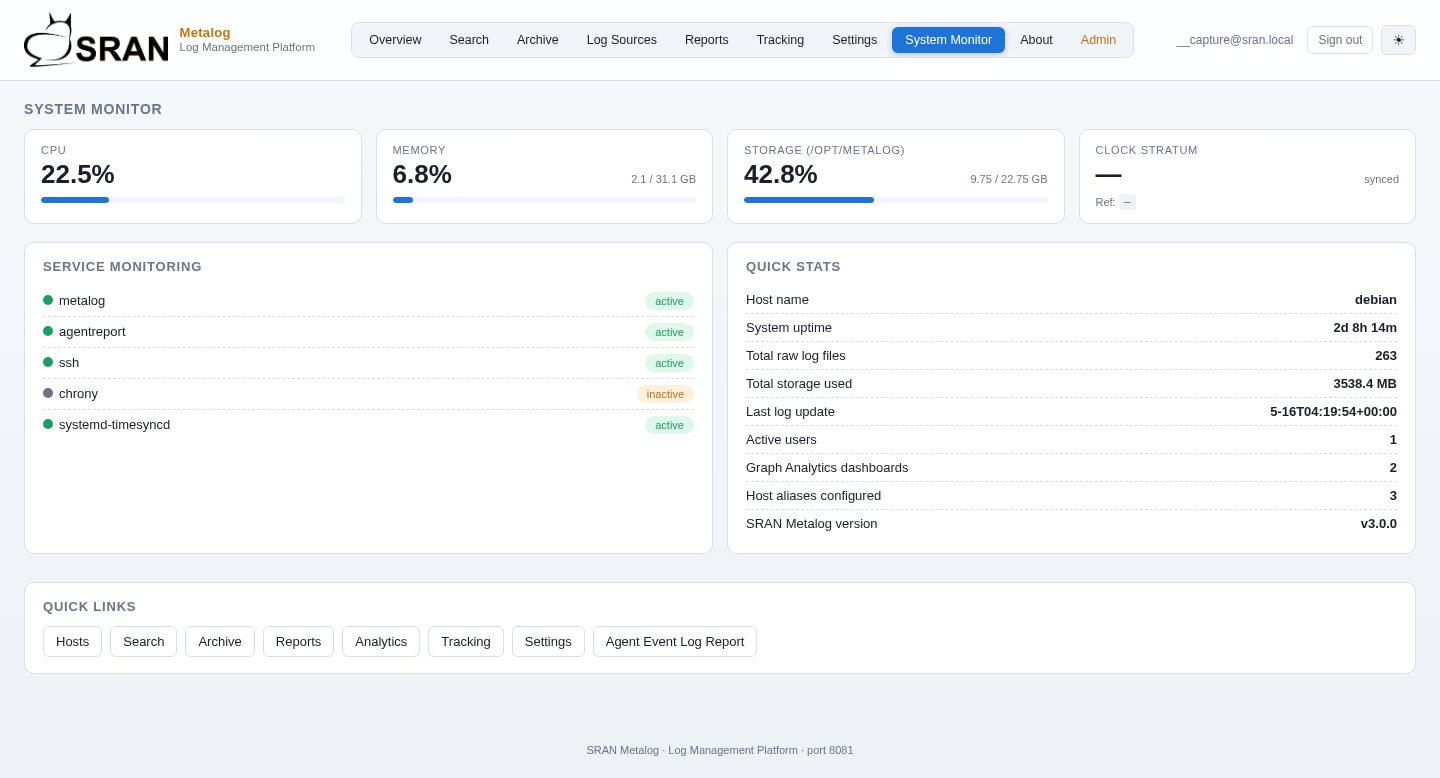Click the chrony inactive badge
Screen dimensions: 1440x778
pyautogui.click(x=665, y=394)
